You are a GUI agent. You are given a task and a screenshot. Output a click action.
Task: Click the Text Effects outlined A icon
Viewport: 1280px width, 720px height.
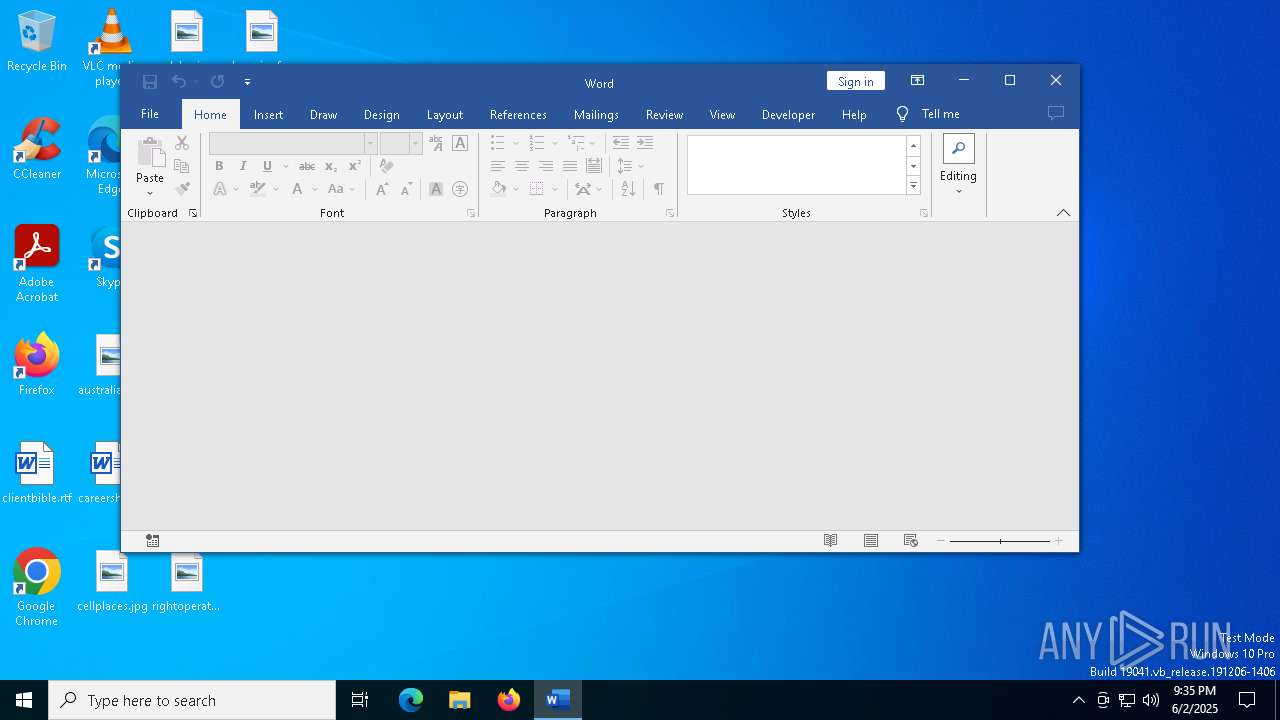tap(220, 189)
